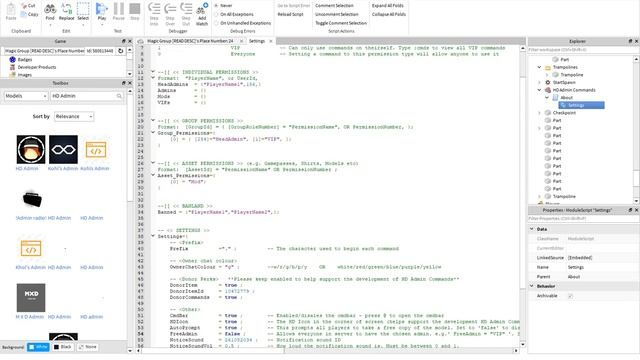This screenshot has height=360, width=640.
Task: Click the Pause test button
Action: pyautogui.click(x=118, y=11)
